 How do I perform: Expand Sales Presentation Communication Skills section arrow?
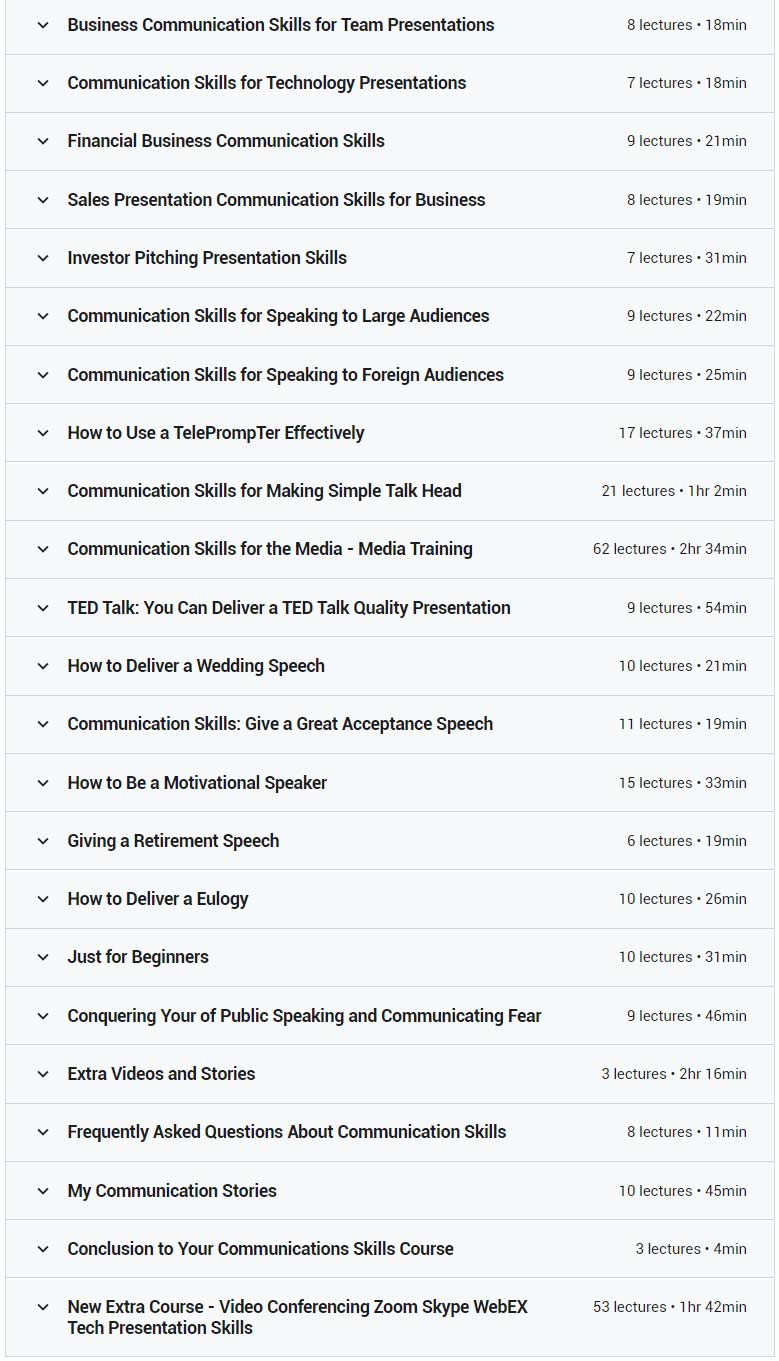tap(43, 200)
